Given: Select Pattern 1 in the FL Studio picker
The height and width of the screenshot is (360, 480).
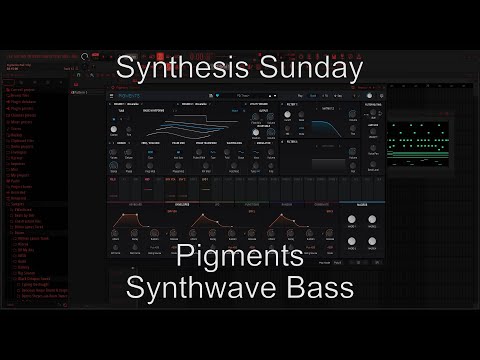Looking at the screenshot, I should [80, 92].
